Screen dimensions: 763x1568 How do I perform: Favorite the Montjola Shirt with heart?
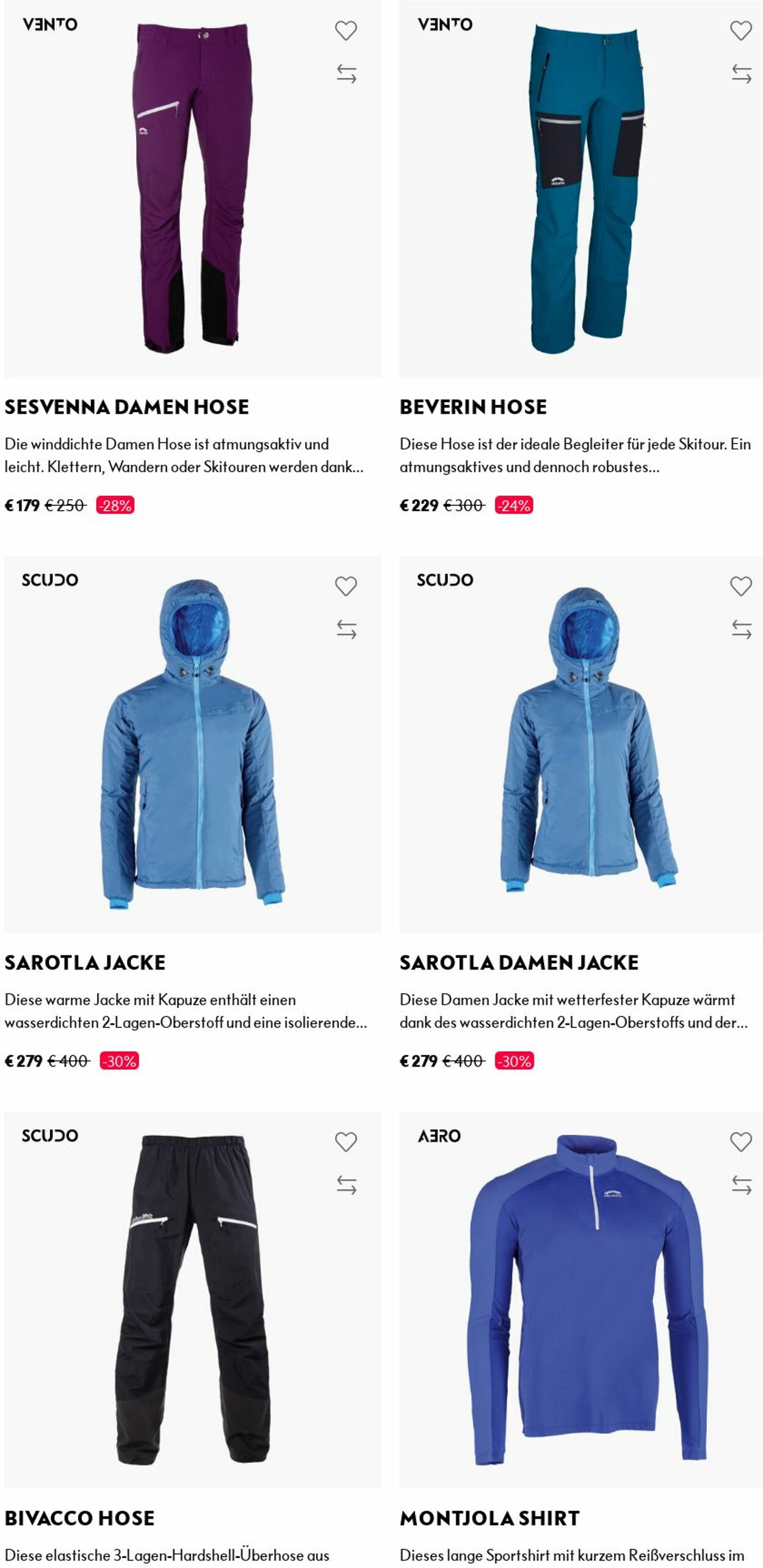[x=741, y=1142]
